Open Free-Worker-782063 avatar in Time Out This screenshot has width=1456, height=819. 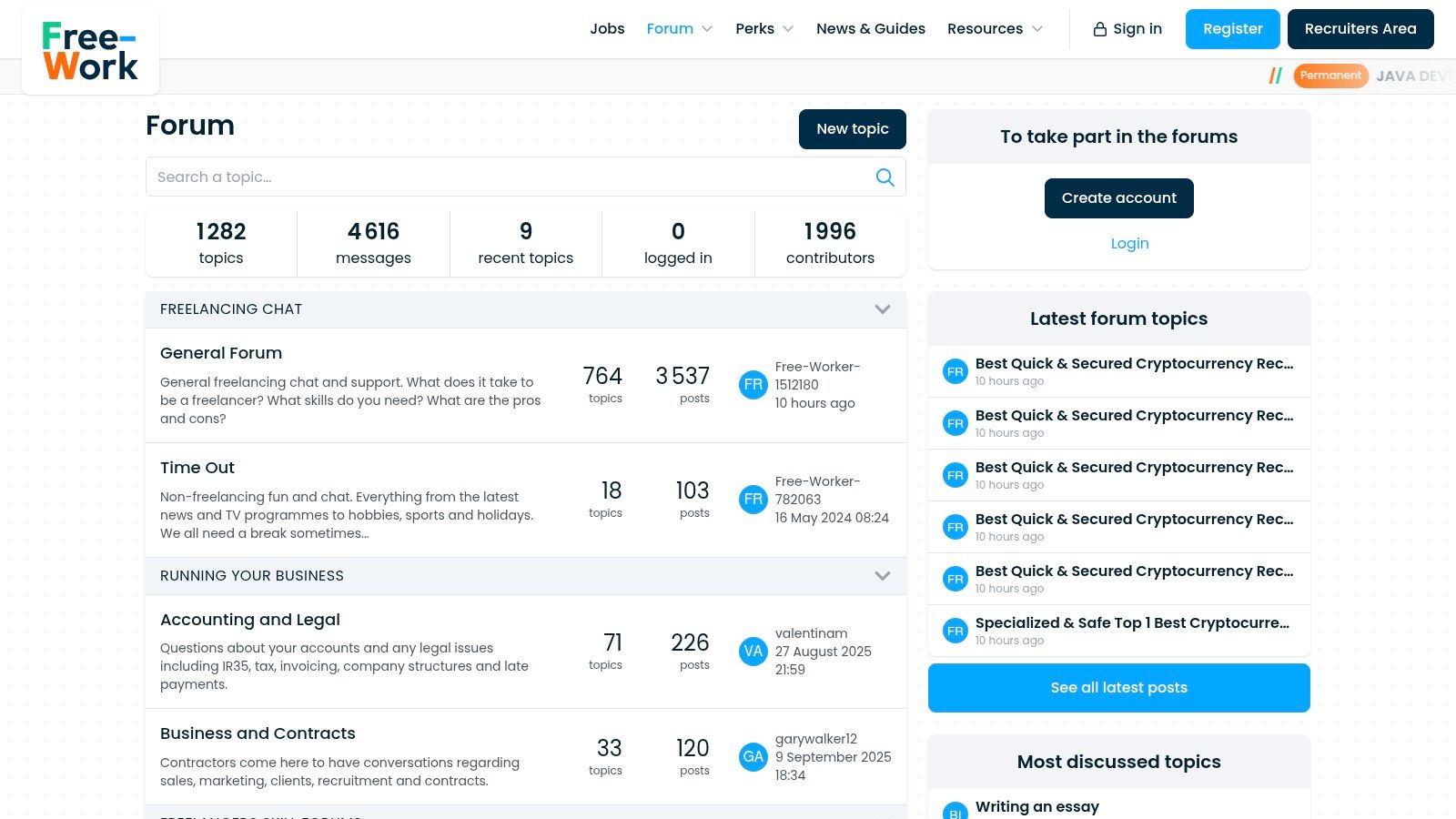(x=753, y=500)
